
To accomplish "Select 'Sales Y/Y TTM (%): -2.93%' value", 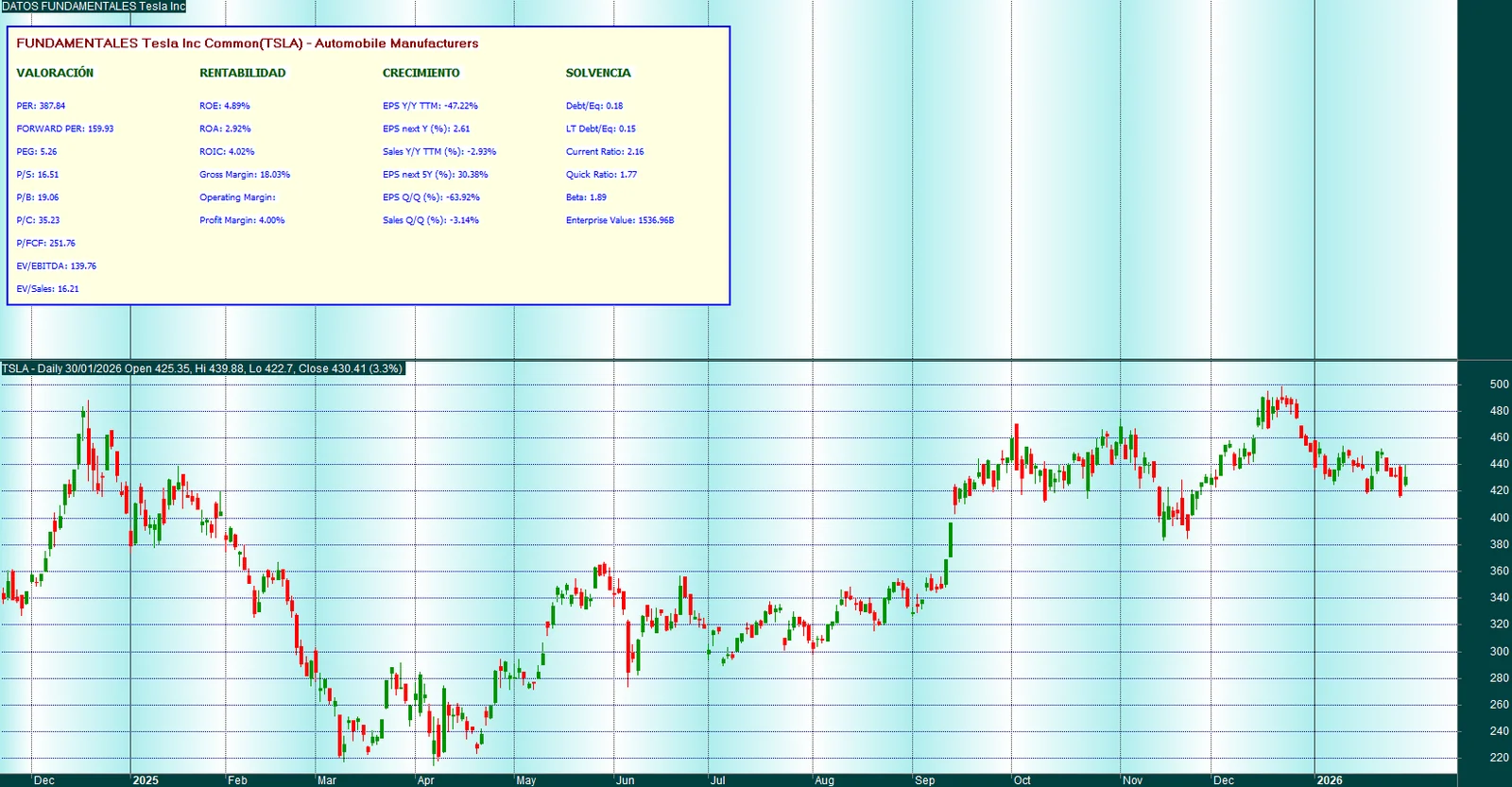I will point(439,151).
